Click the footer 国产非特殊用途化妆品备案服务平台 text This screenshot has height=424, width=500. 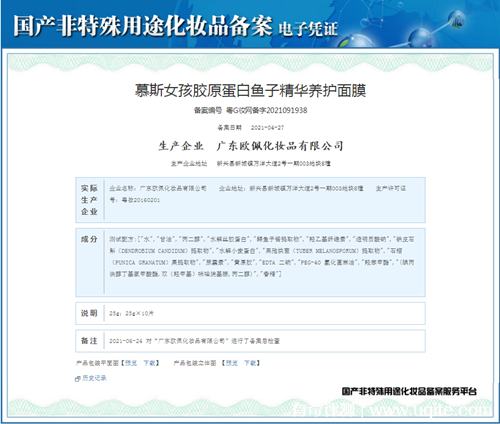[409, 391]
